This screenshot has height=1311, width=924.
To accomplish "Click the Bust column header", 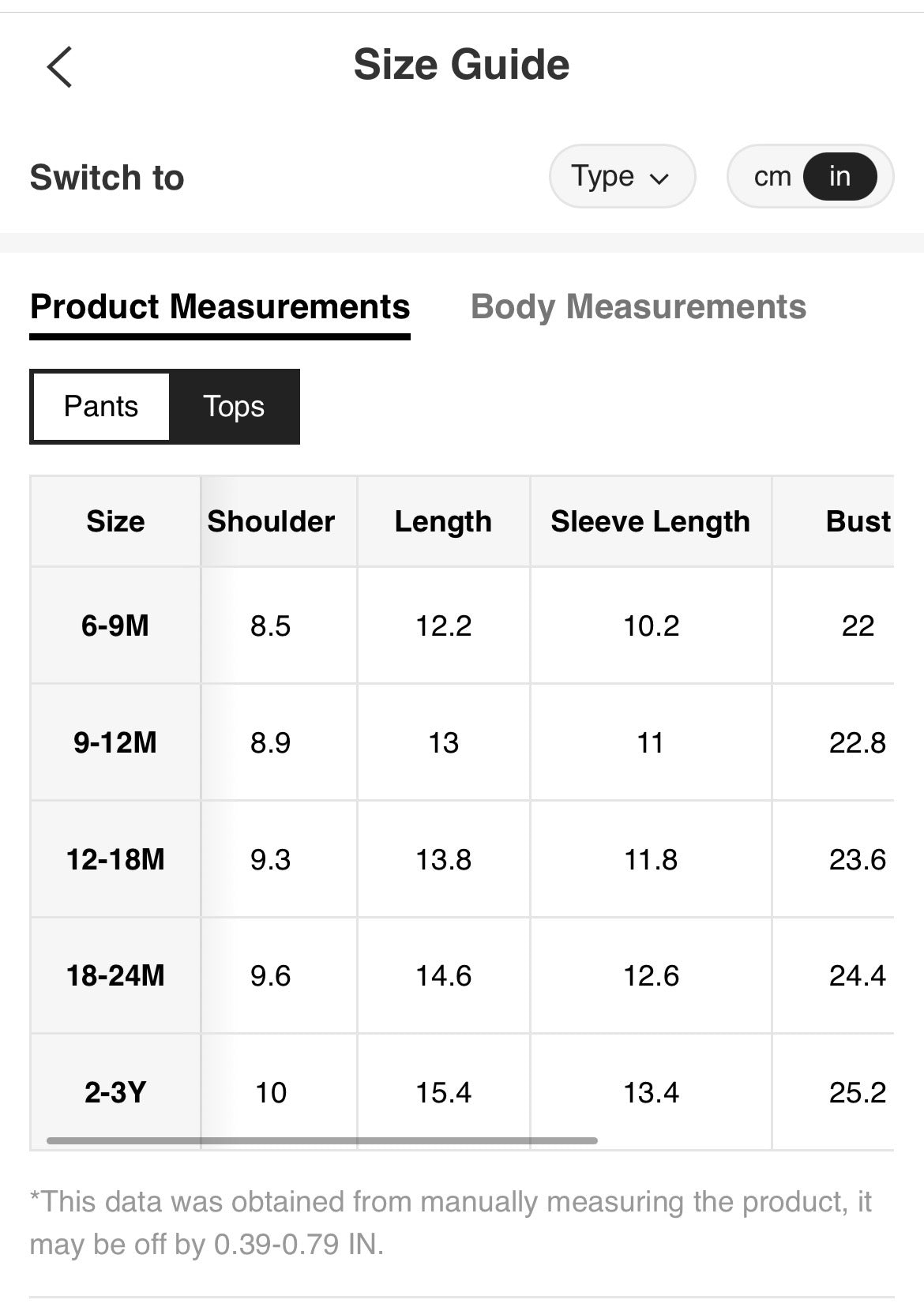I will pyautogui.click(x=858, y=521).
